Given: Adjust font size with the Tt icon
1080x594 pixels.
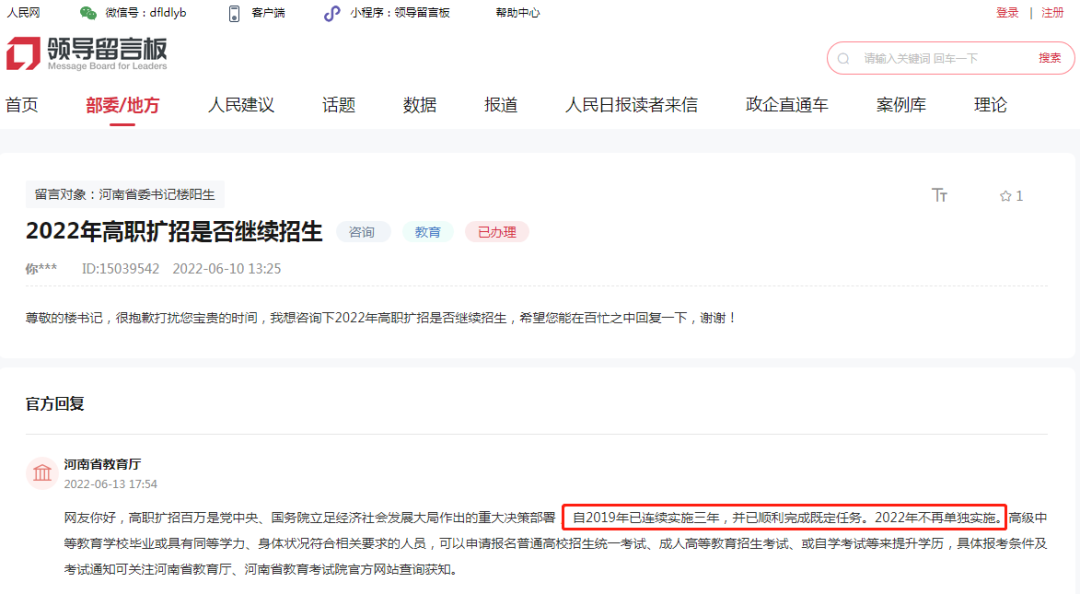Looking at the screenshot, I should click(x=939, y=196).
